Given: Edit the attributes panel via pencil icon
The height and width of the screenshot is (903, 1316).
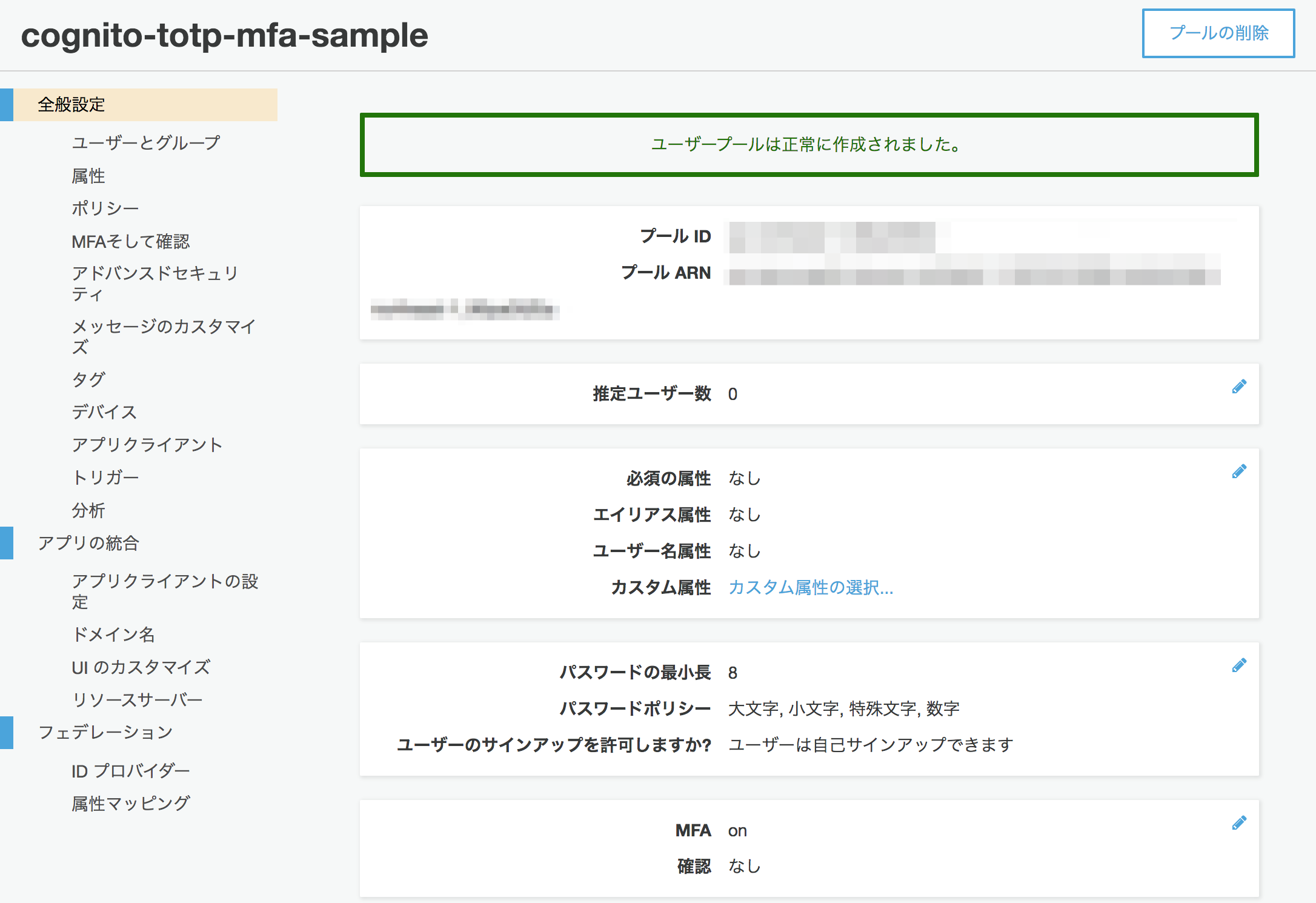Looking at the screenshot, I should pos(1238,470).
